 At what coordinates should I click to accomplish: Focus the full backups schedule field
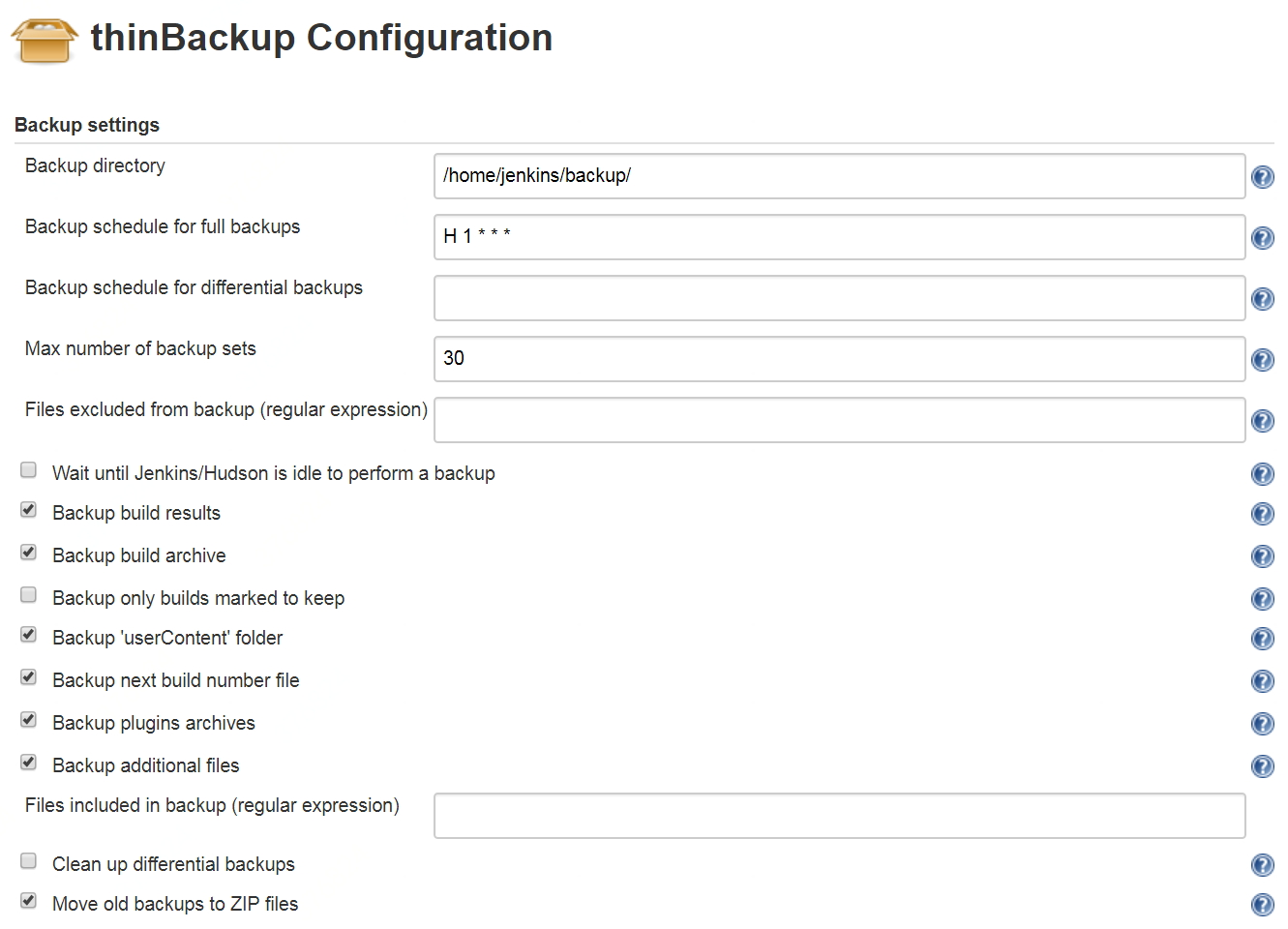839,237
